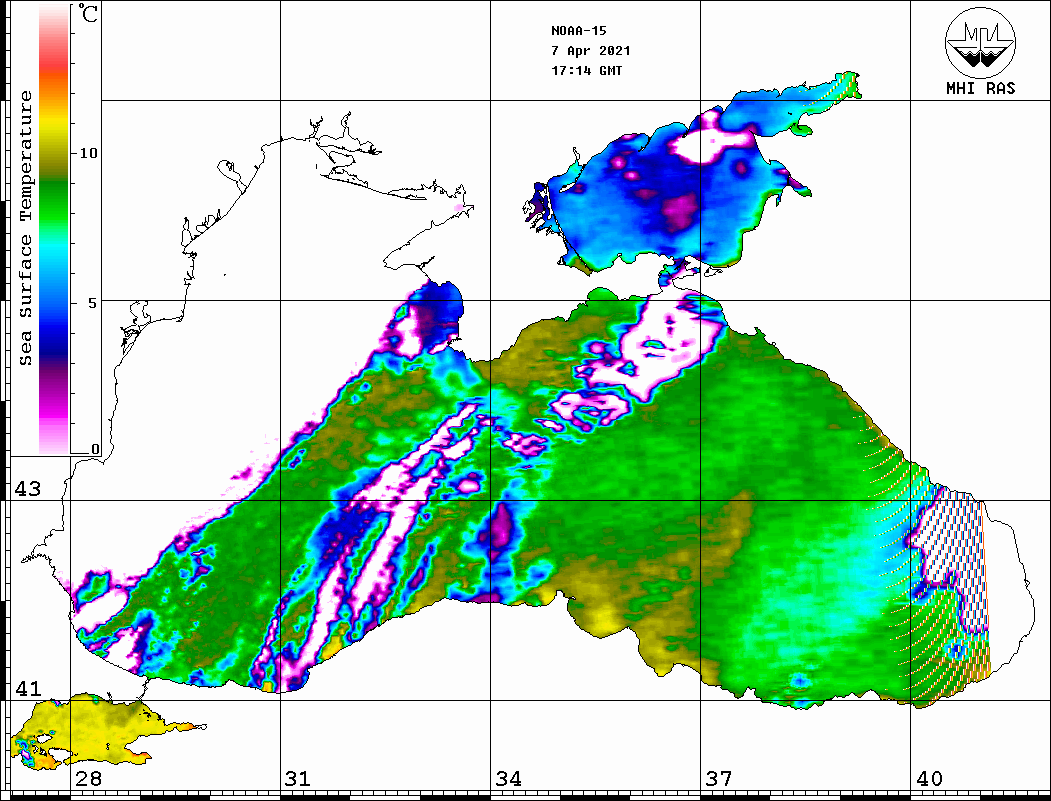Click the '°C' unit label

88,13
